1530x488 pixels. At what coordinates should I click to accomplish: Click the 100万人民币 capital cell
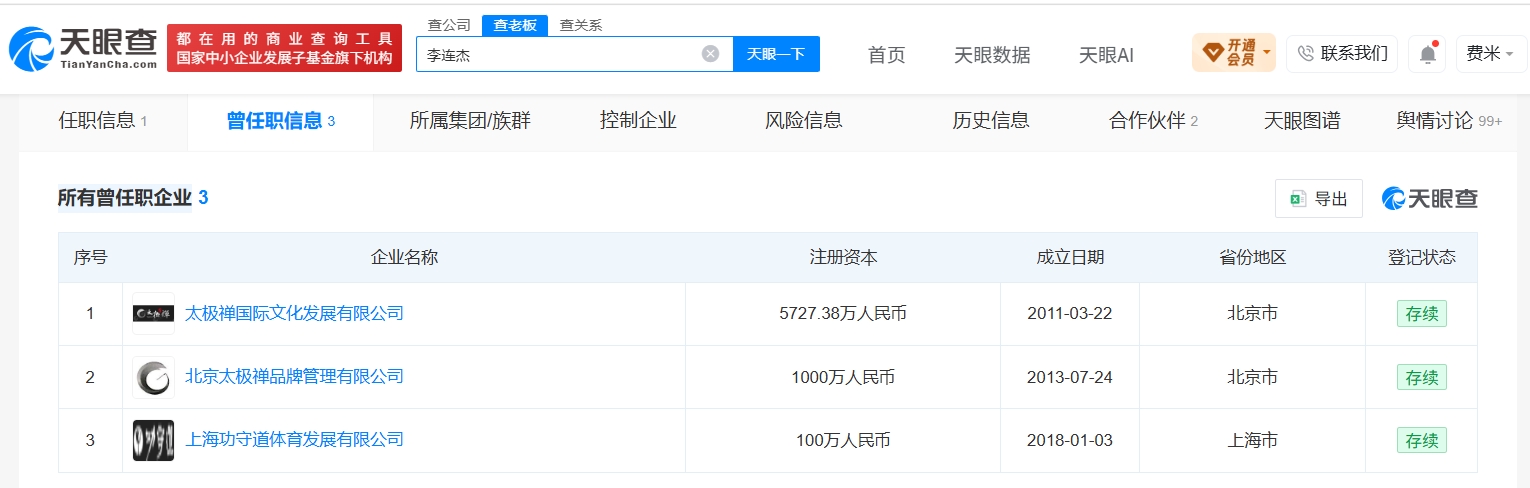[x=843, y=440]
